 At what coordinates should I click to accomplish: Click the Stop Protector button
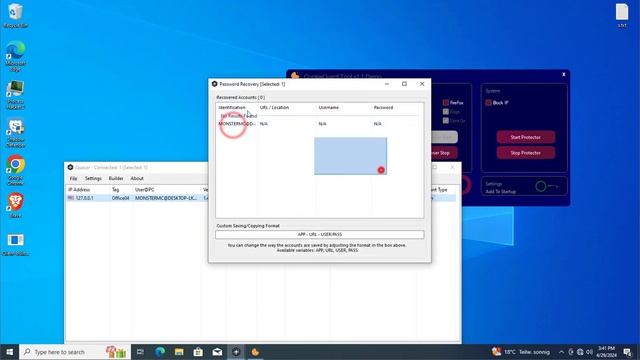[526, 153]
